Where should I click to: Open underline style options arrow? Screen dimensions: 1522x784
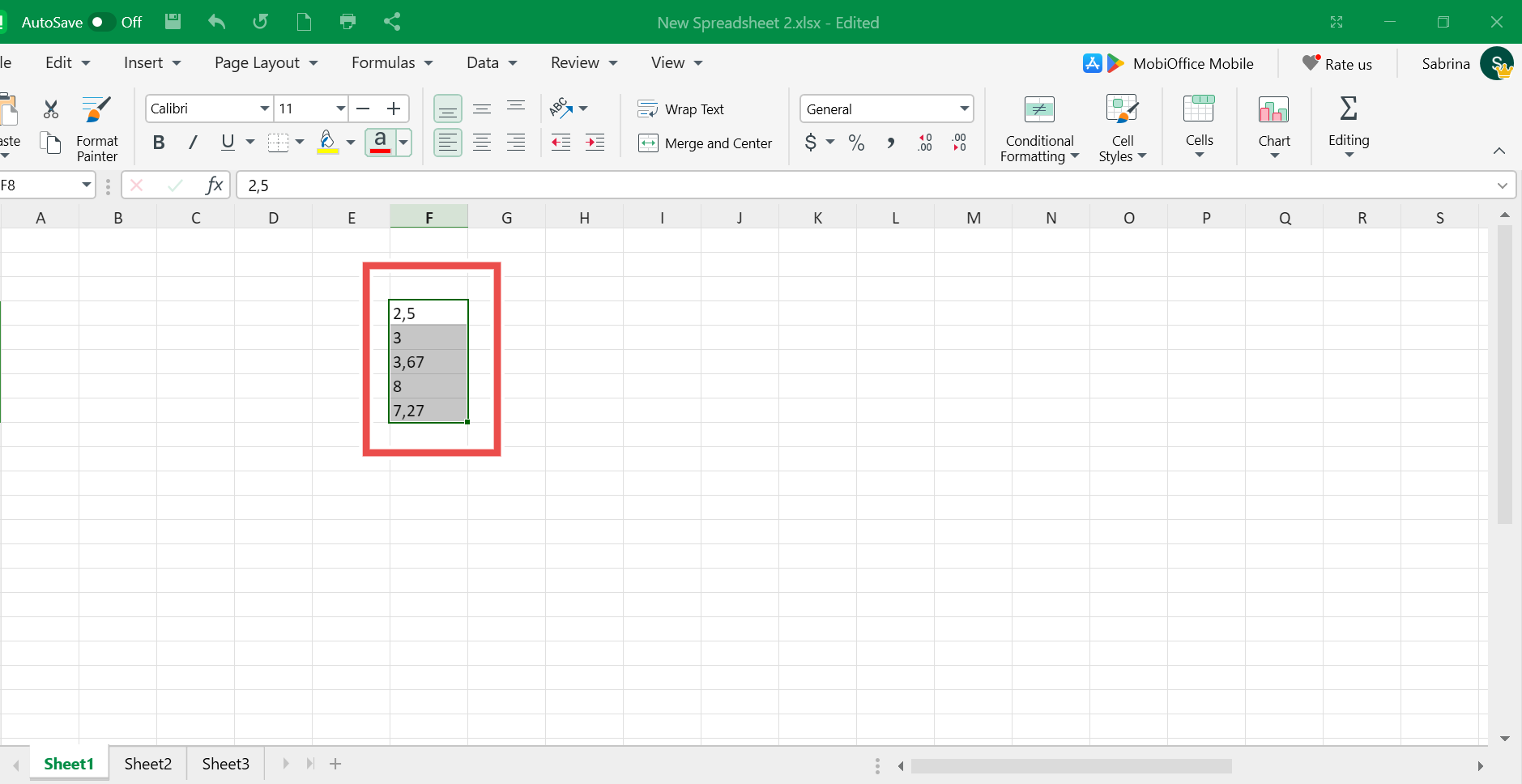click(250, 143)
